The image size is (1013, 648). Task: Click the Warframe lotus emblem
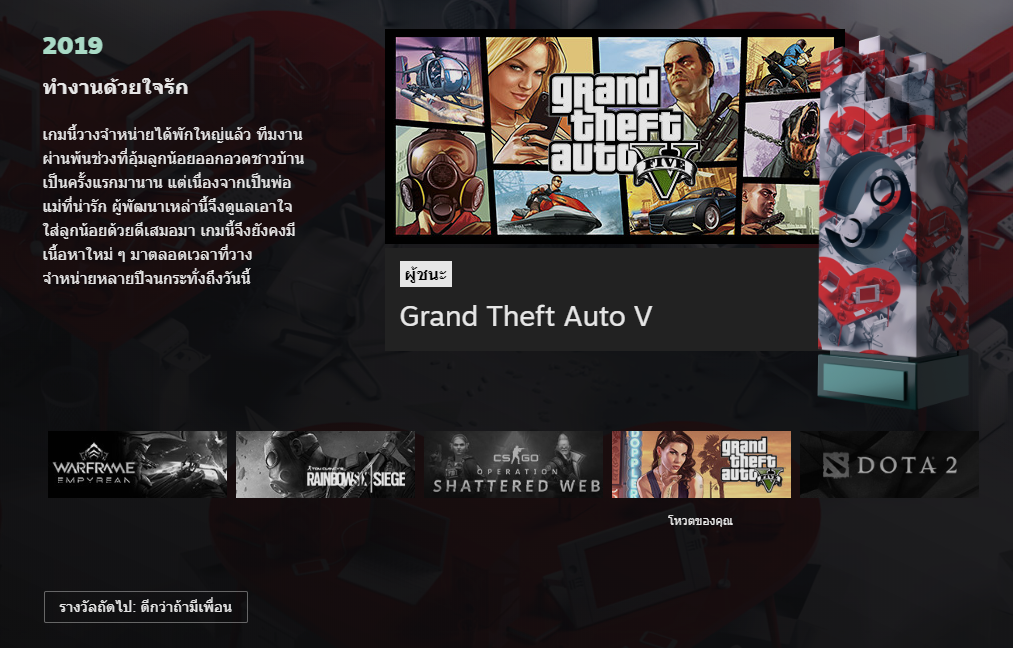(x=95, y=452)
